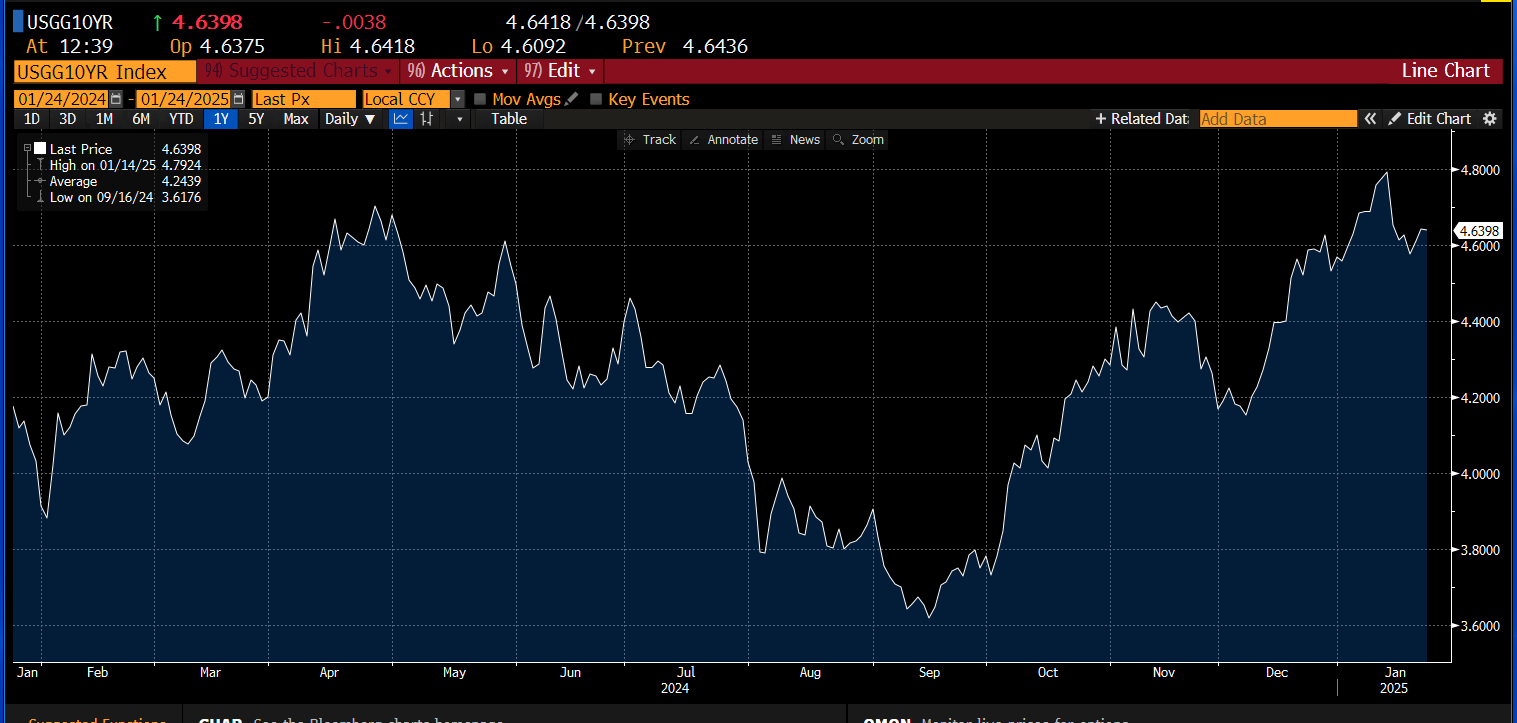Image resolution: width=1517 pixels, height=723 pixels.
Task: Open the Actions menu
Action: coord(458,71)
